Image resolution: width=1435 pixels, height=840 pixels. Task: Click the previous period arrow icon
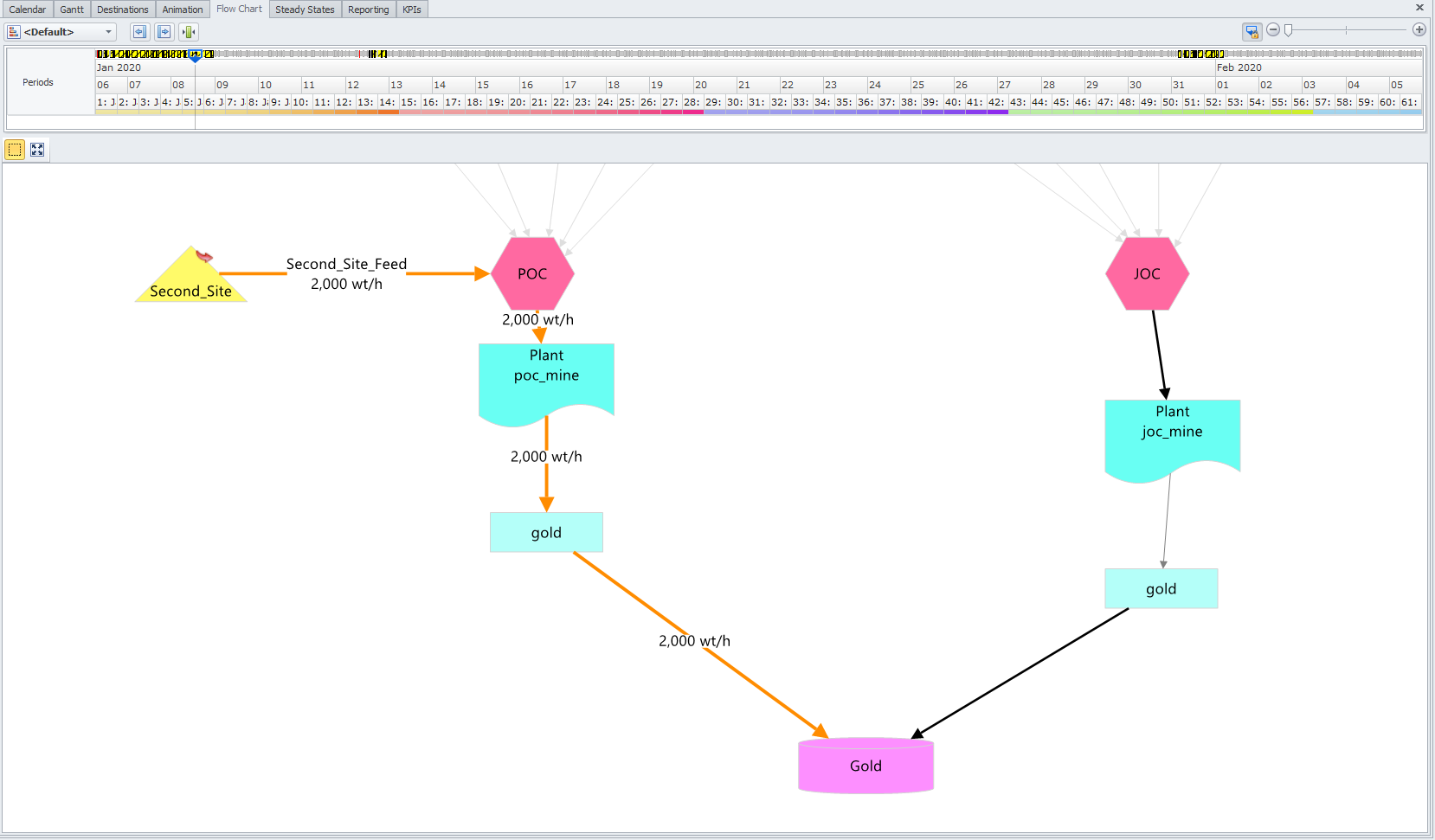pos(139,32)
